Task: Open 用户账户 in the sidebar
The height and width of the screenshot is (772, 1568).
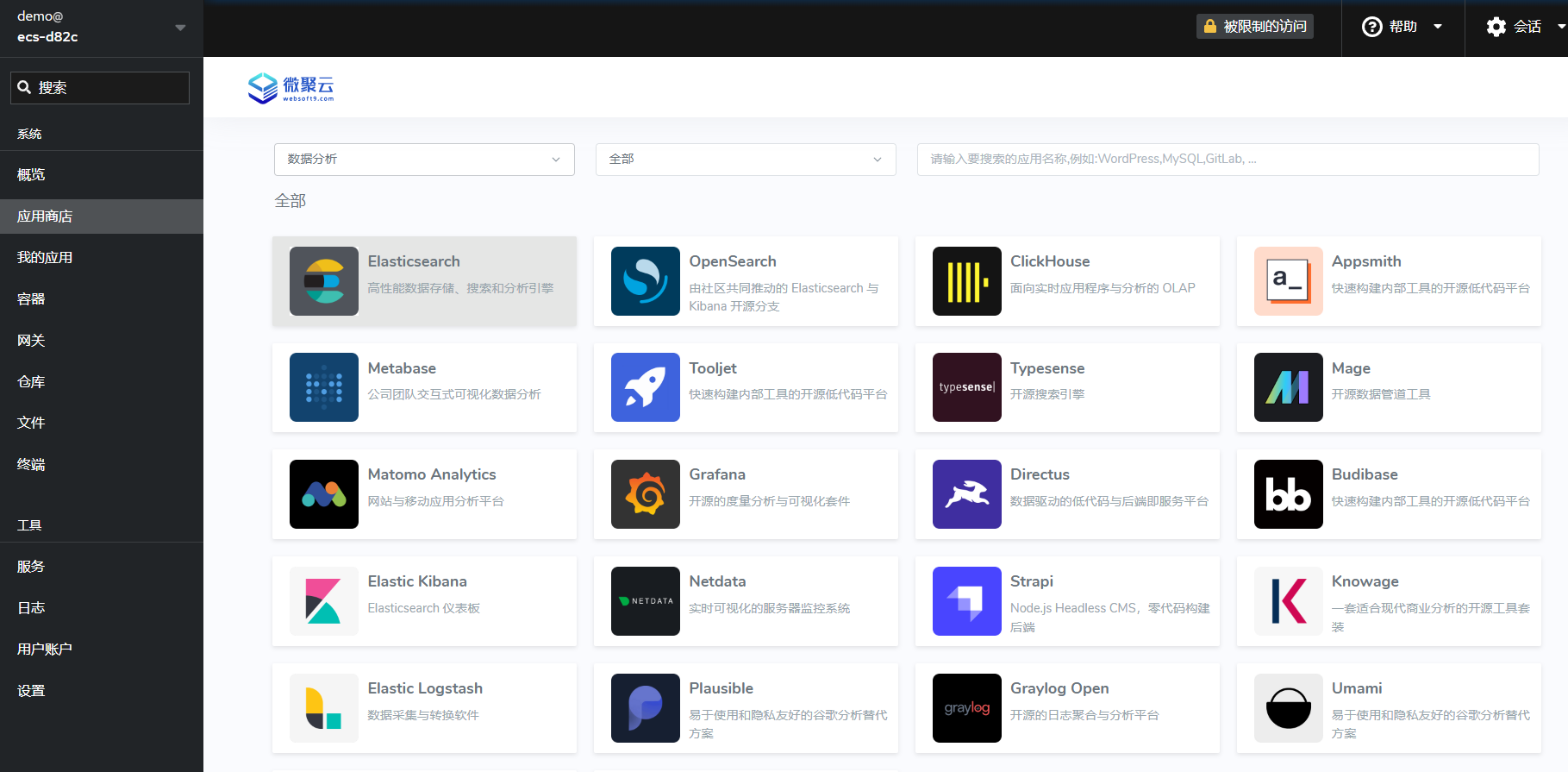Action: tap(102, 650)
